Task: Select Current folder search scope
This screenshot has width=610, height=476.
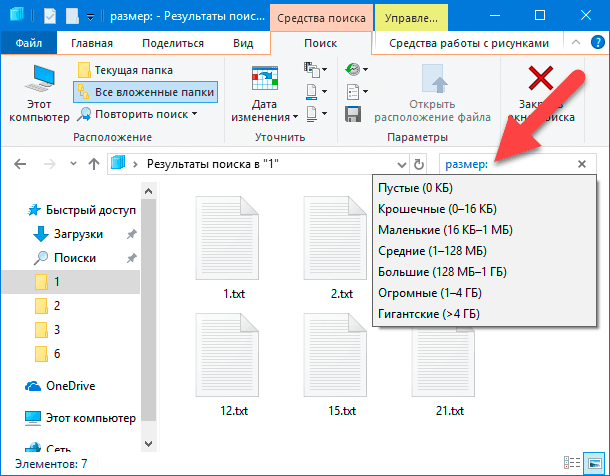Action: 125,70
